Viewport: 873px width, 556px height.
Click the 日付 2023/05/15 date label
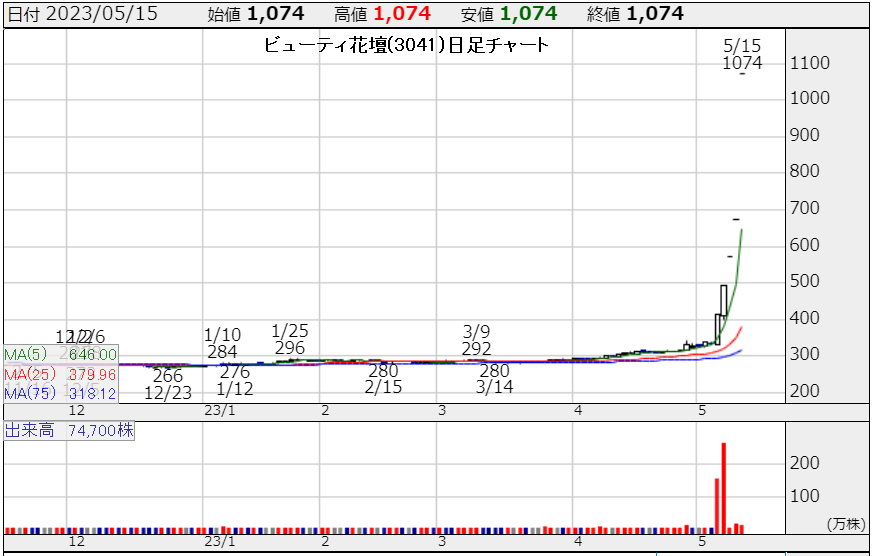coord(81,13)
